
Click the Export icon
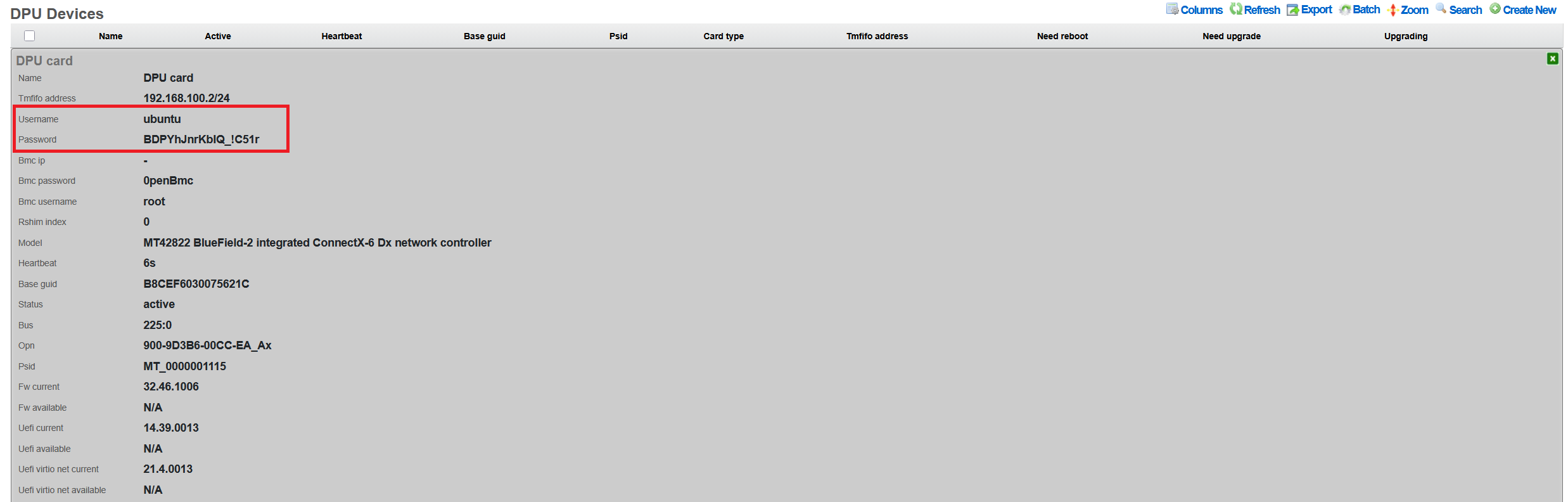(1292, 10)
